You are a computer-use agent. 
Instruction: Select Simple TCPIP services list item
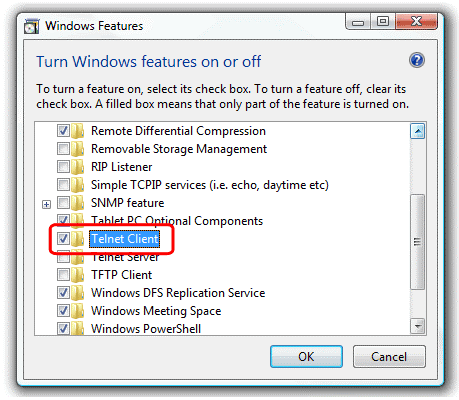click(210, 185)
